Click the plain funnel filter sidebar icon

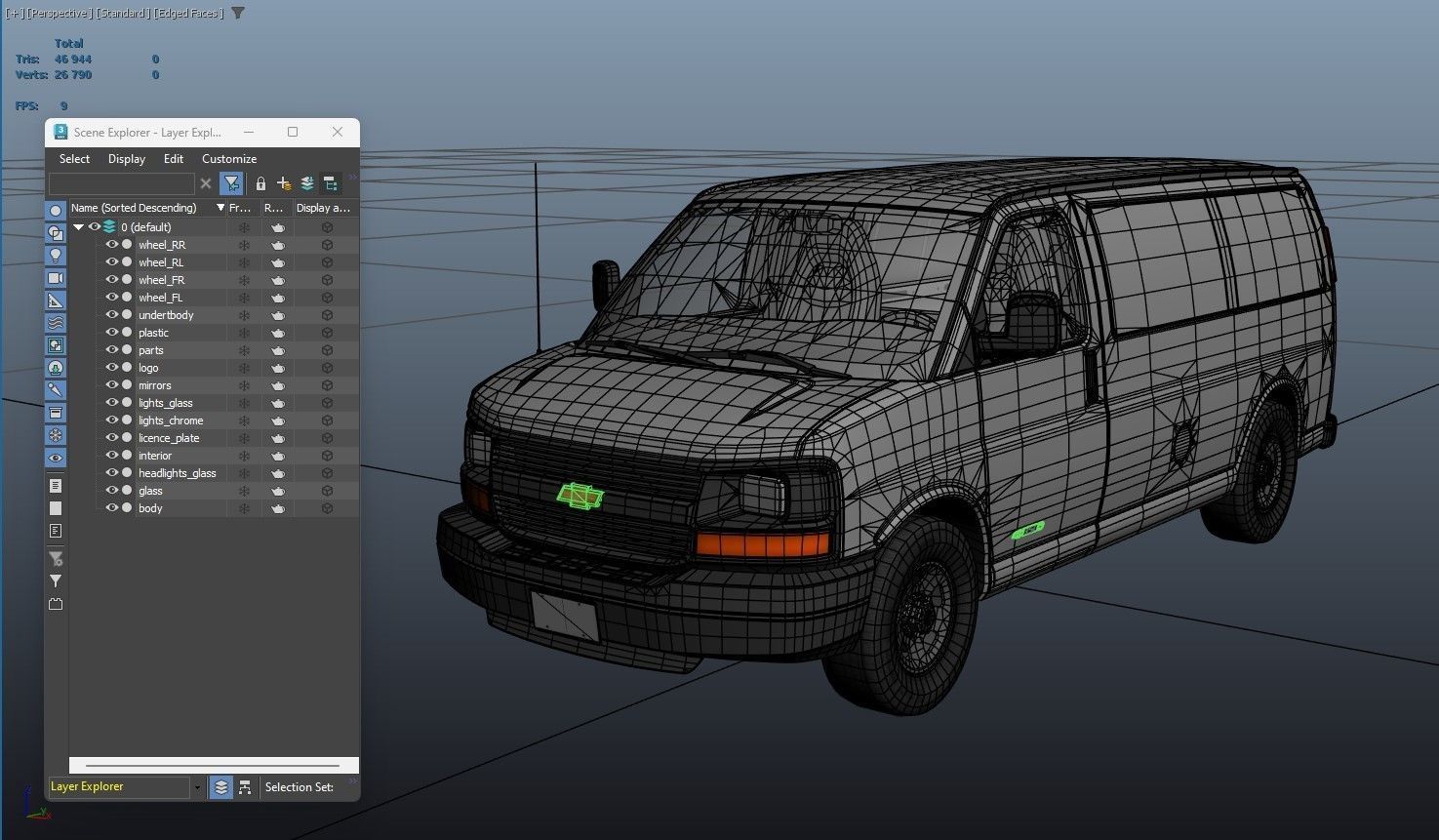[56, 581]
